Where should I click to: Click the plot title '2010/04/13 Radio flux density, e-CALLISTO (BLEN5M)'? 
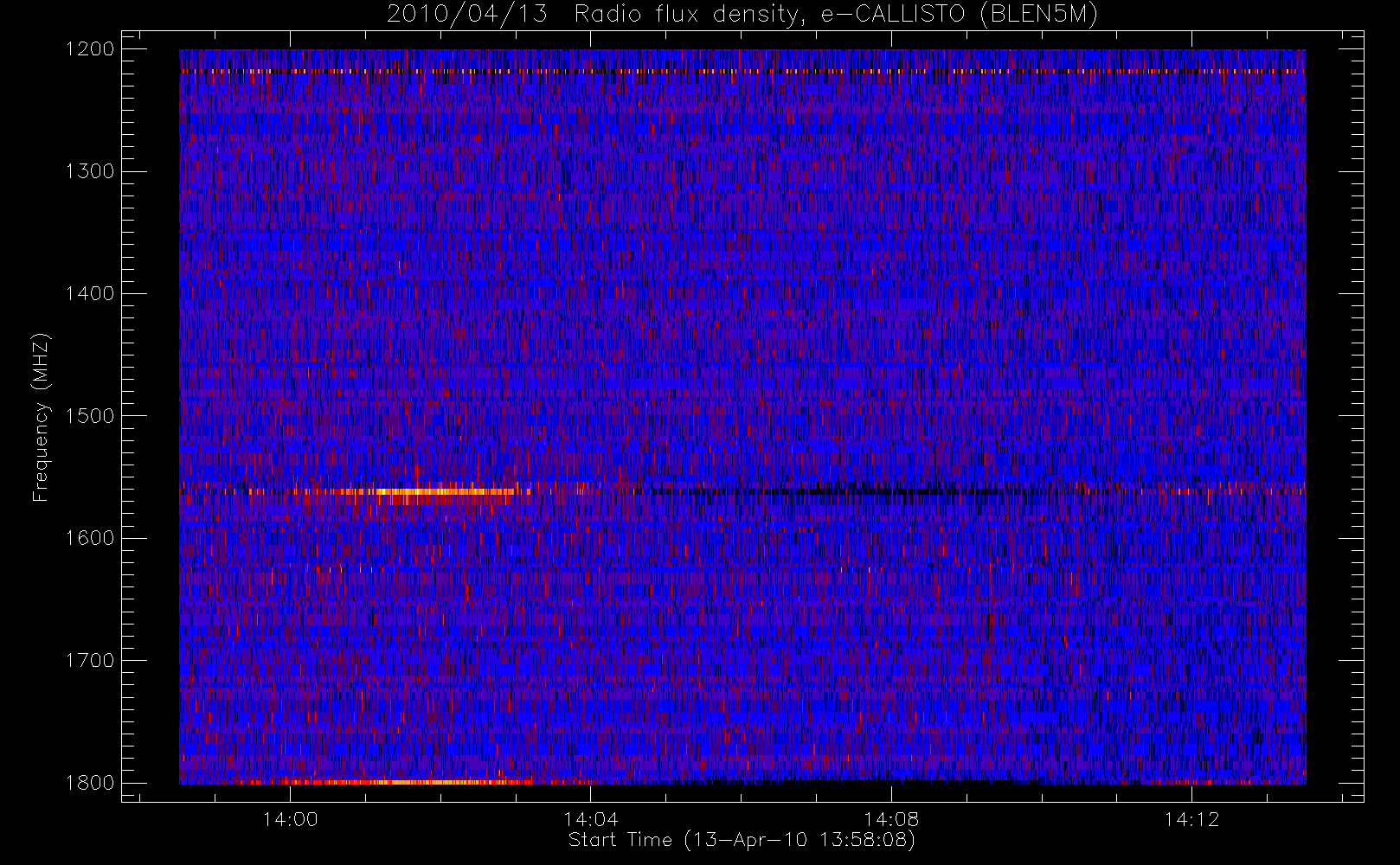pyautogui.click(x=742, y=15)
